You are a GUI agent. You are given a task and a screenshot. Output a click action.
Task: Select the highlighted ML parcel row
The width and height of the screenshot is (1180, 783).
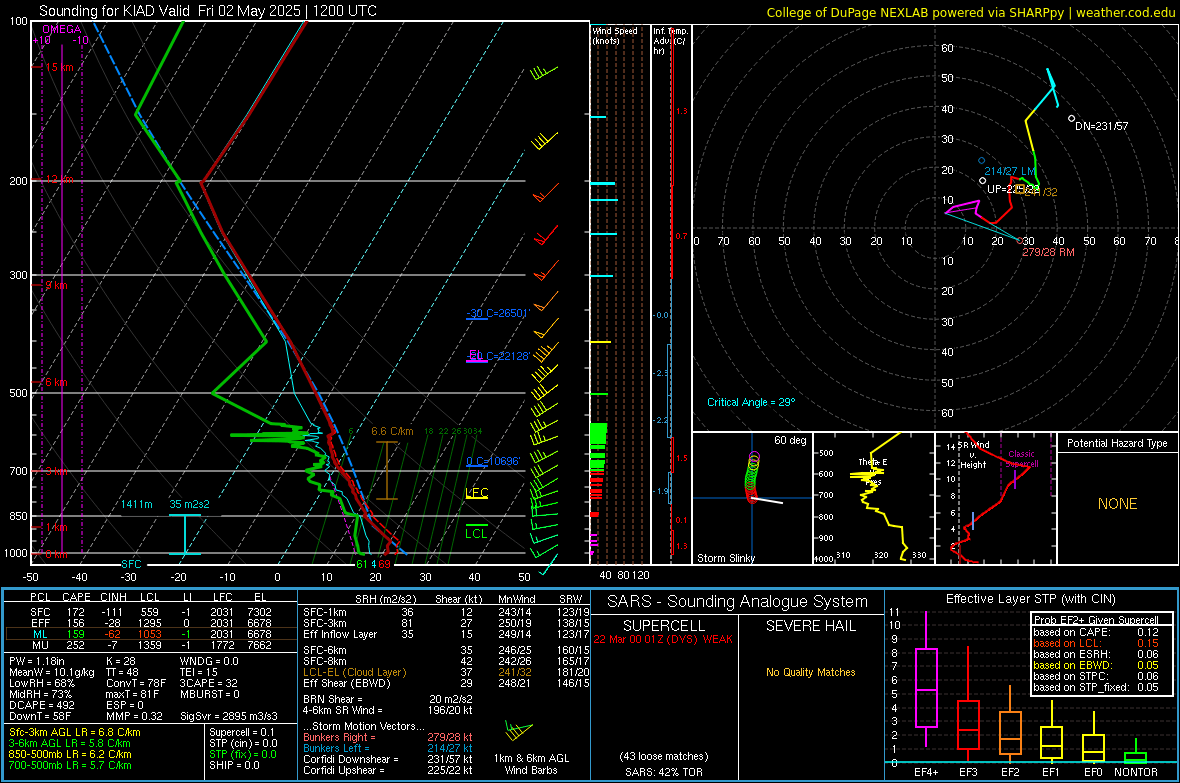tap(150, 634)
